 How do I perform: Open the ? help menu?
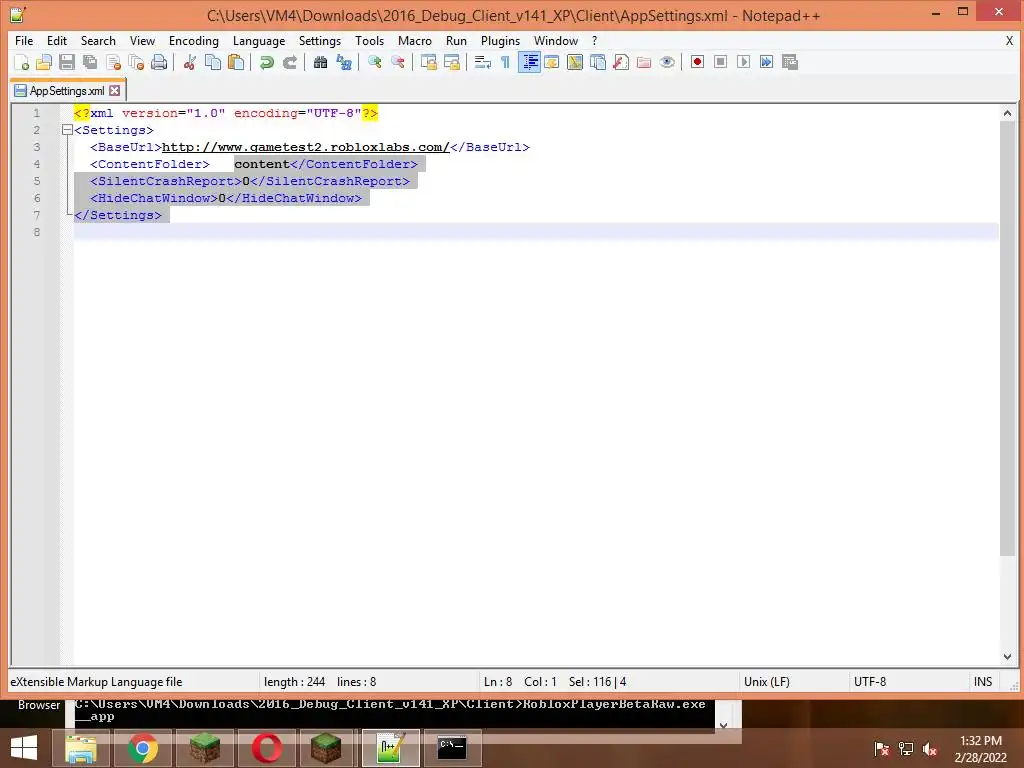594,40
